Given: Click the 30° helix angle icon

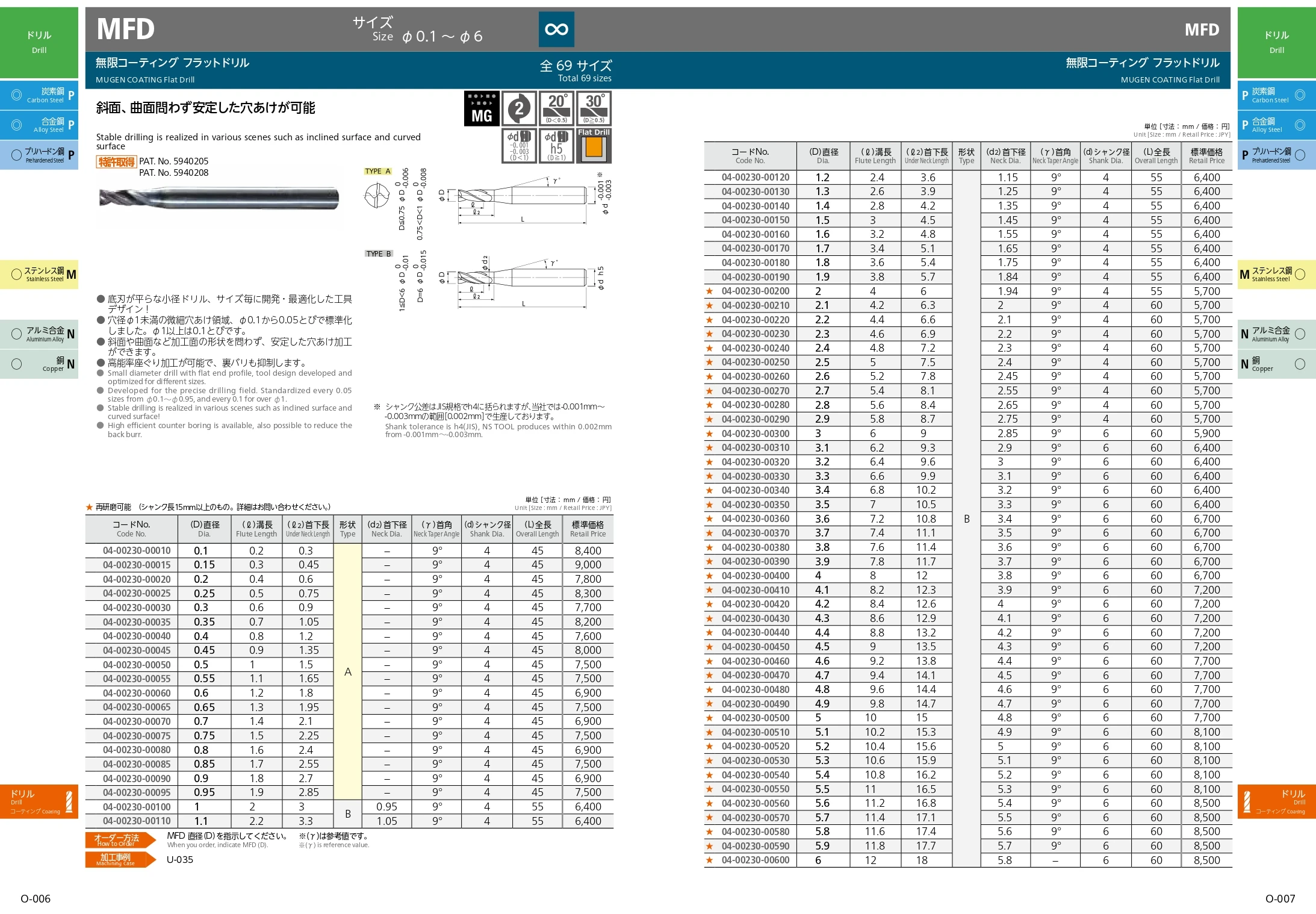Looking at the screenshot, I should coord(594,108).
